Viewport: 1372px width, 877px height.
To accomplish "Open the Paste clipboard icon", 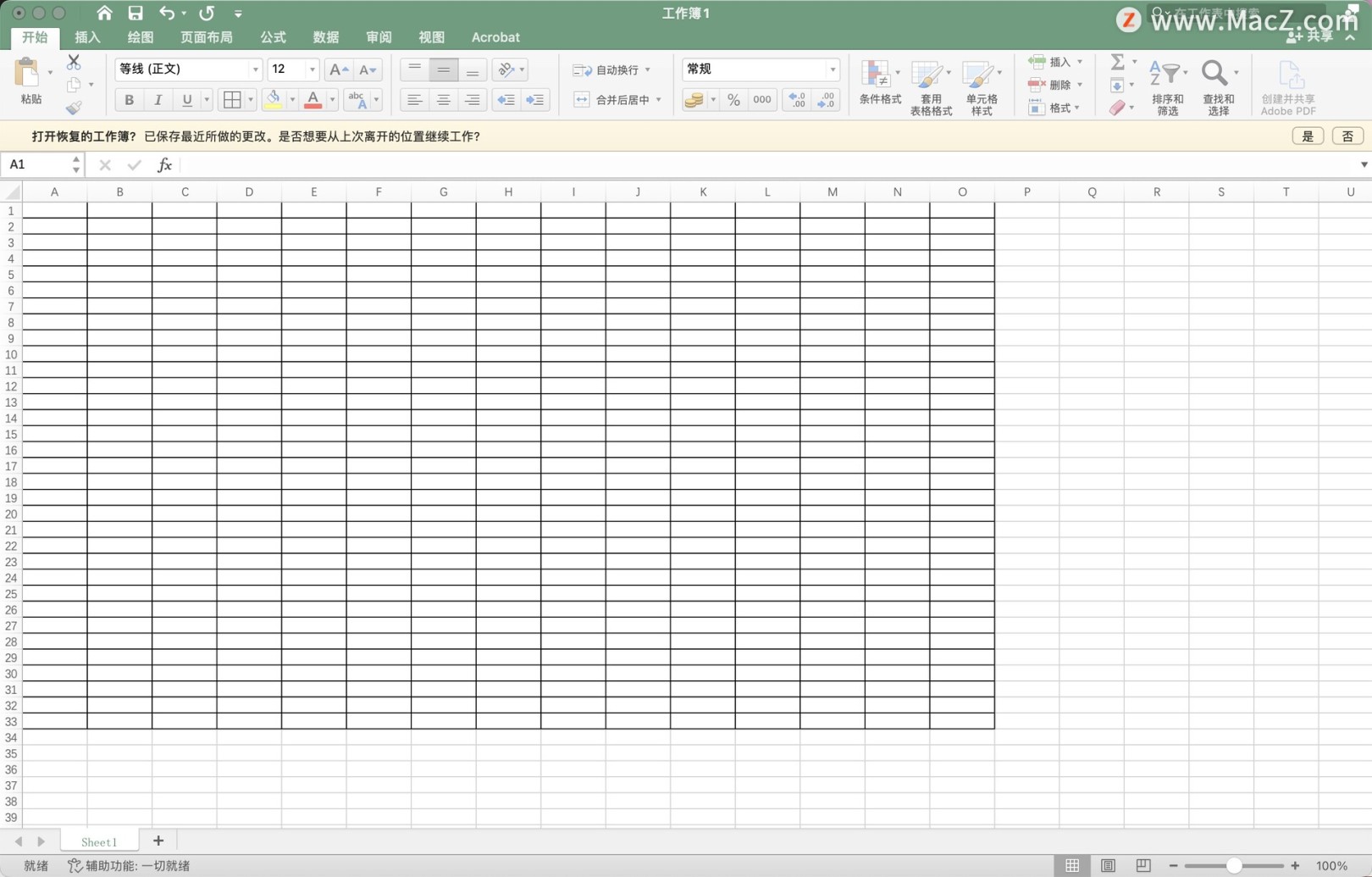I will (28, 73).
